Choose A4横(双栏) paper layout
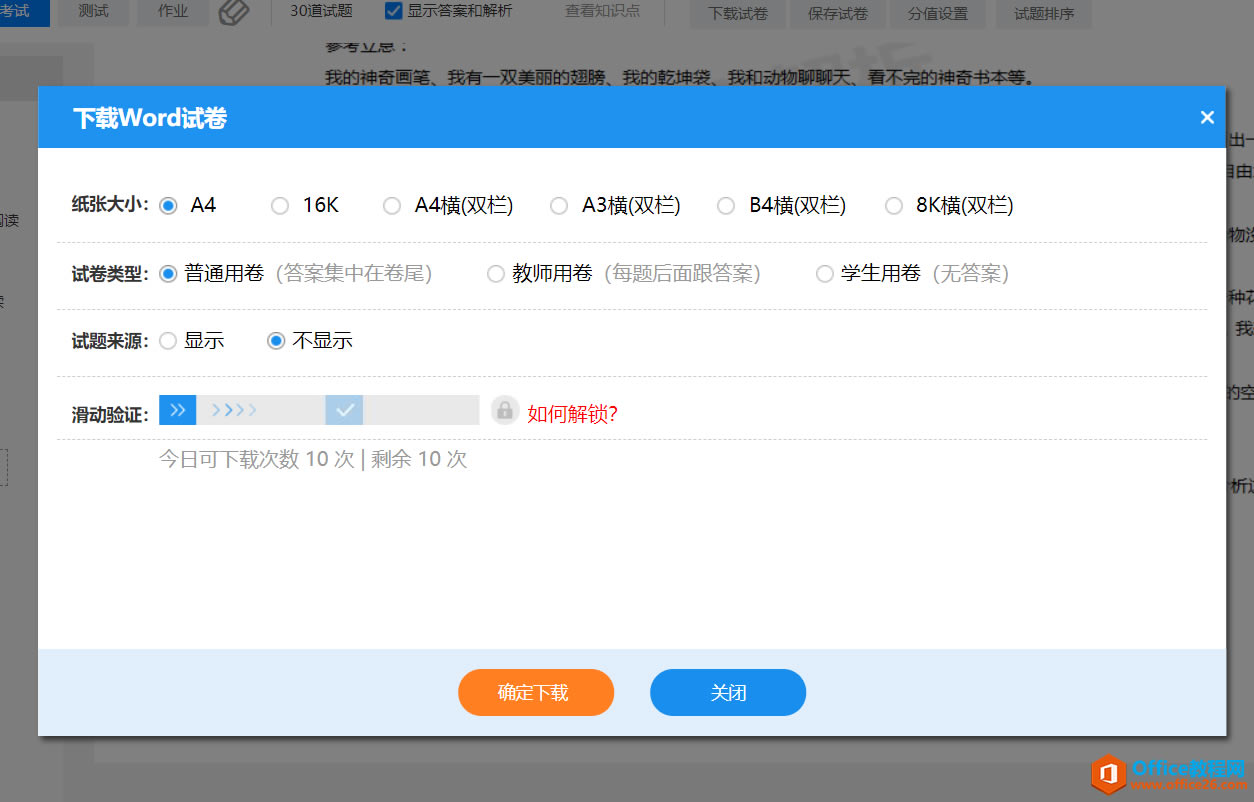Image resolution: width=1254 pixels, height=802 pixels. click(x=392, y=206)
